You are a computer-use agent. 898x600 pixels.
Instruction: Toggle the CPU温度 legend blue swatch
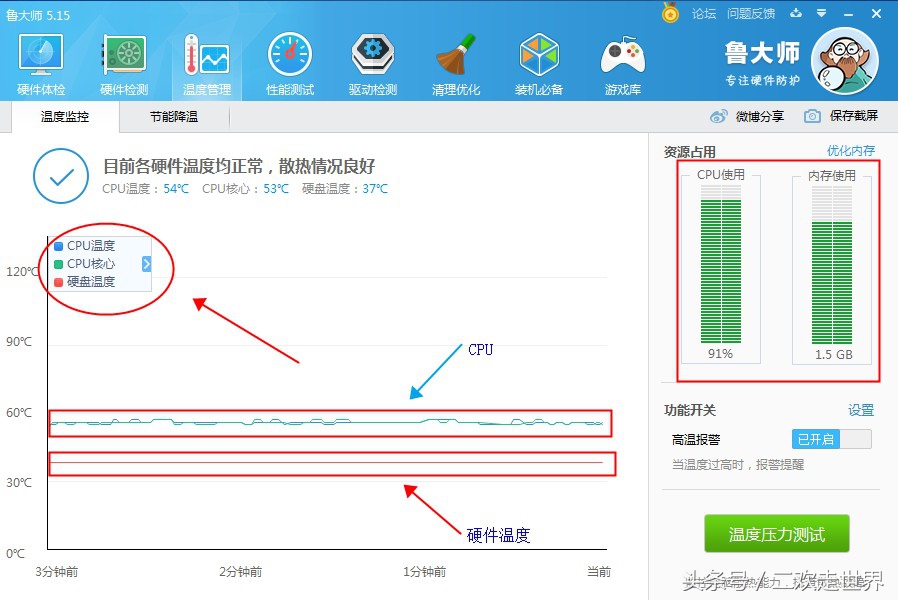[58, 246]
